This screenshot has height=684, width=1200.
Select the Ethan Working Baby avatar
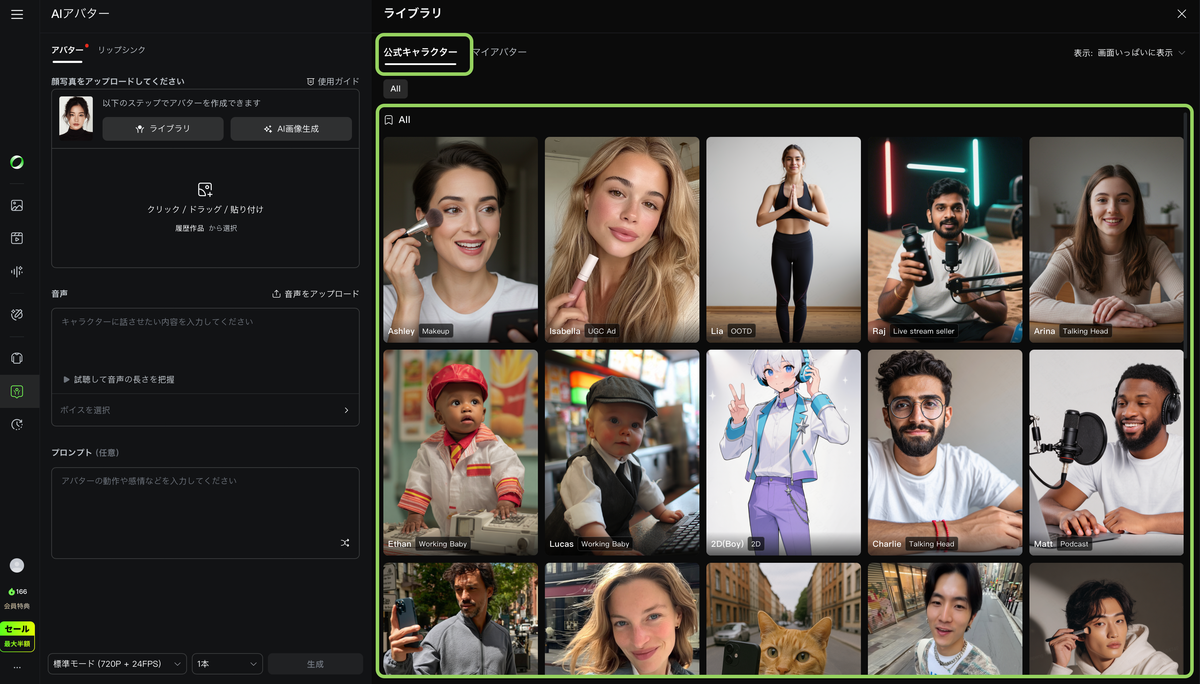[460, 452]
